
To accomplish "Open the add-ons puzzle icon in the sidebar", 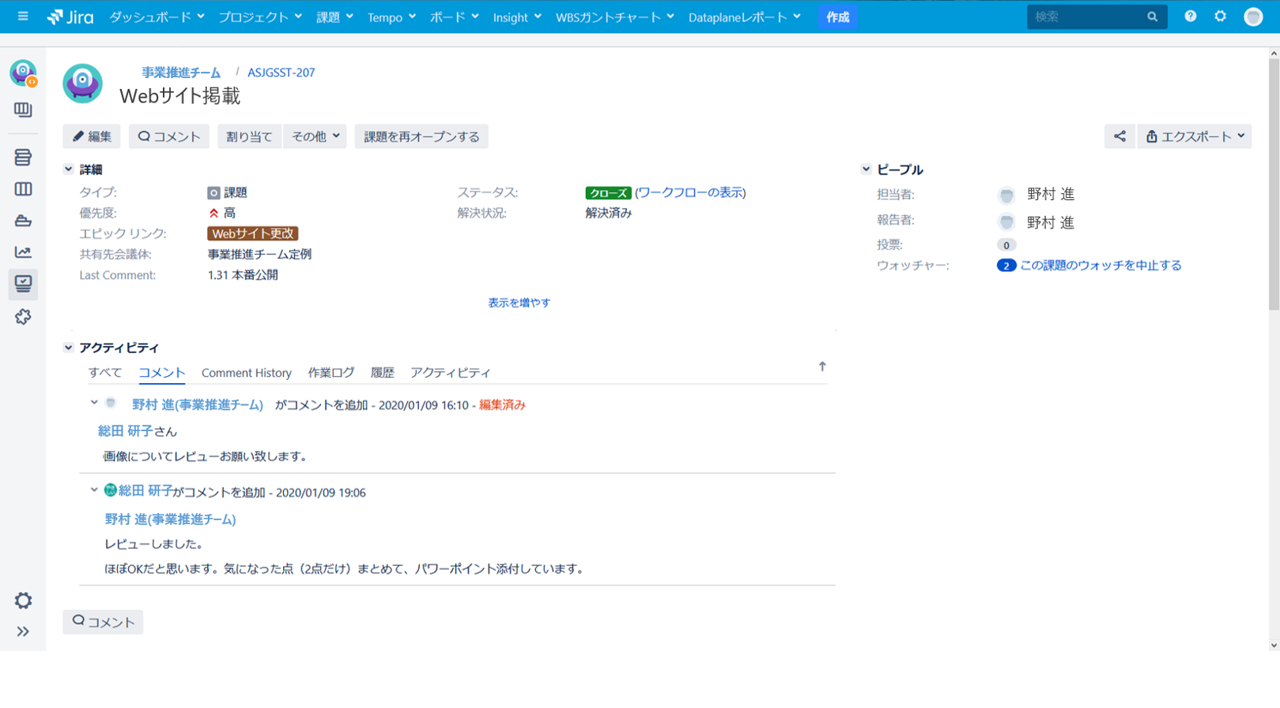I will [23, 317].
